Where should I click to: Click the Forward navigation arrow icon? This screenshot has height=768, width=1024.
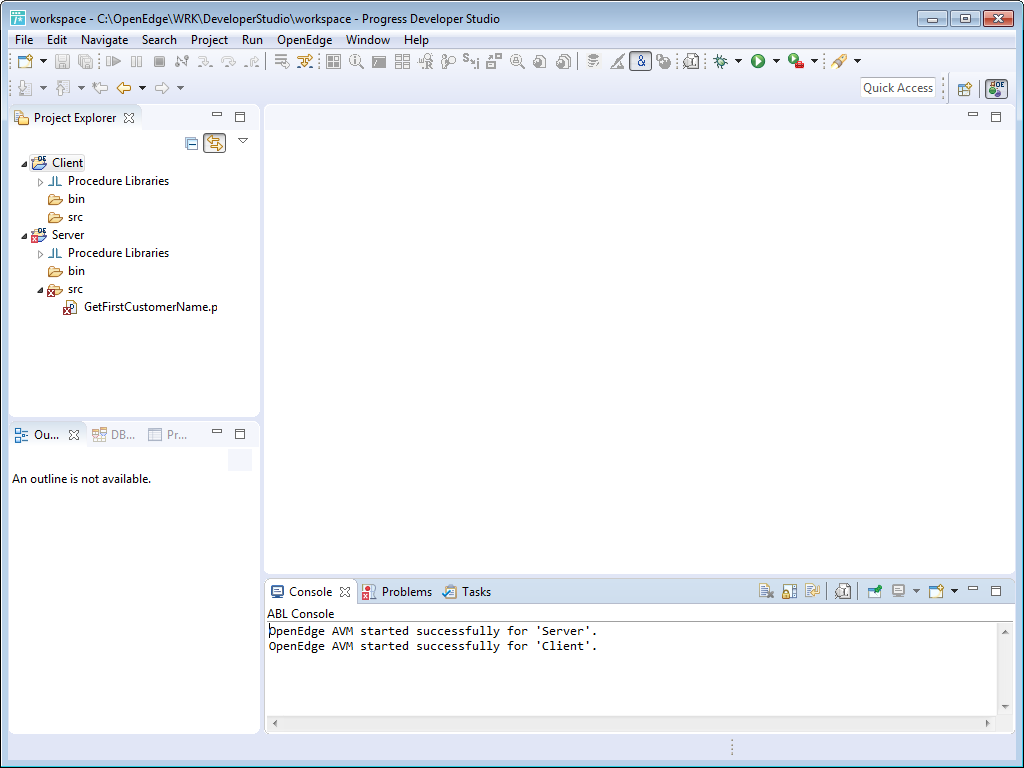click(x=161, y=88)
